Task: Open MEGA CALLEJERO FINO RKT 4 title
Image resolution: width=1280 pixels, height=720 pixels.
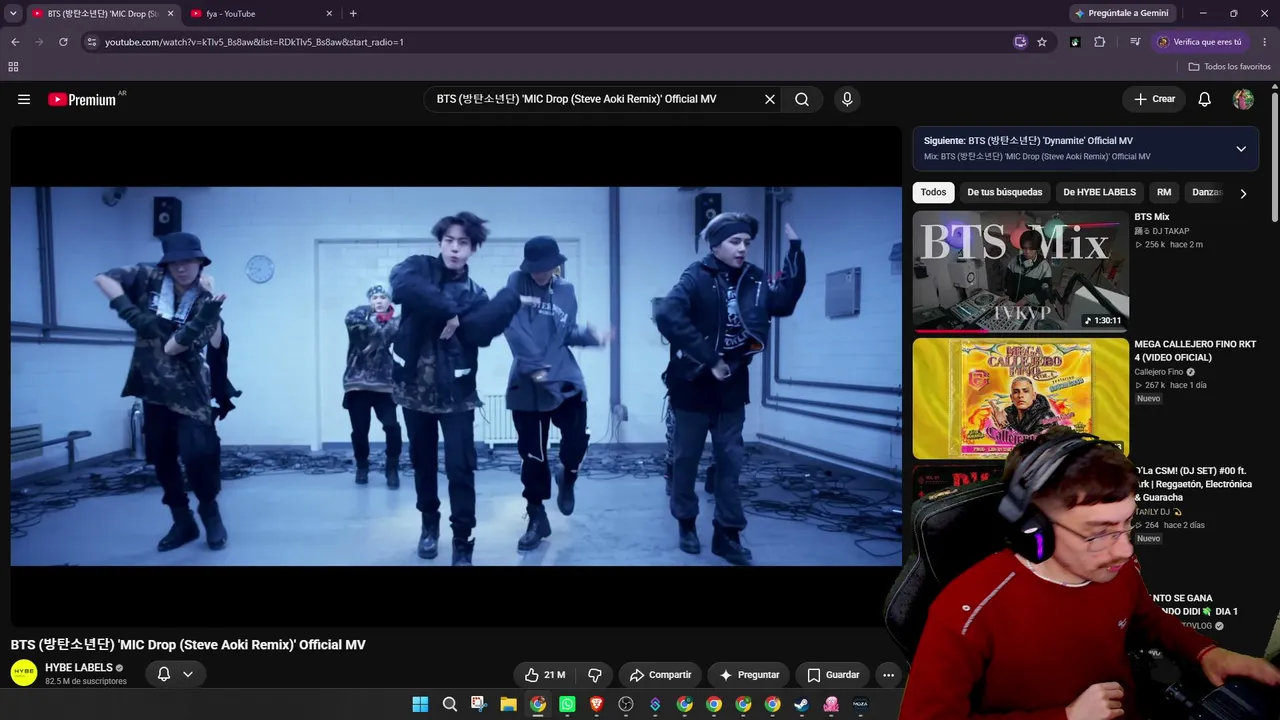Action: [1195, 351]
